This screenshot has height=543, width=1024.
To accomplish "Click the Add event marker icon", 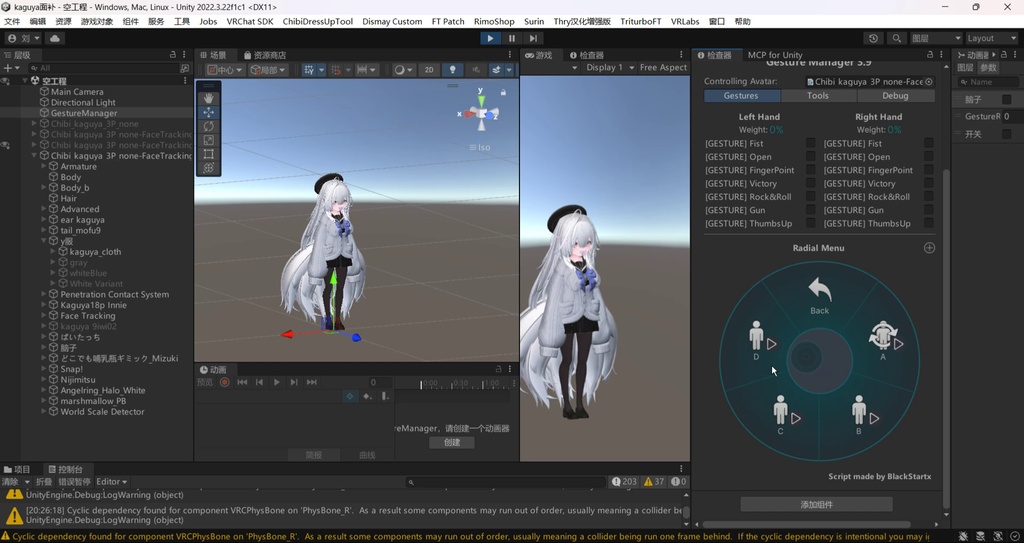I will (x=385, y=396).
